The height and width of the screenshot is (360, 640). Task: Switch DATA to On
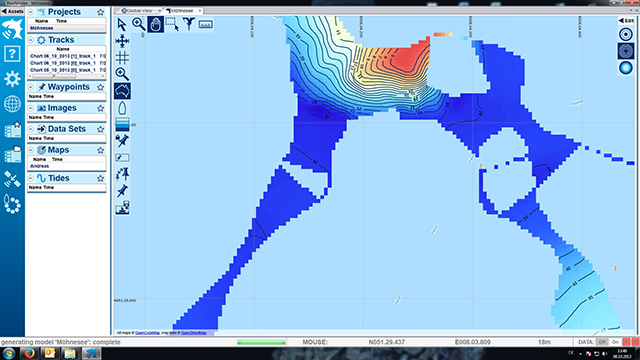tap(615, 342)
